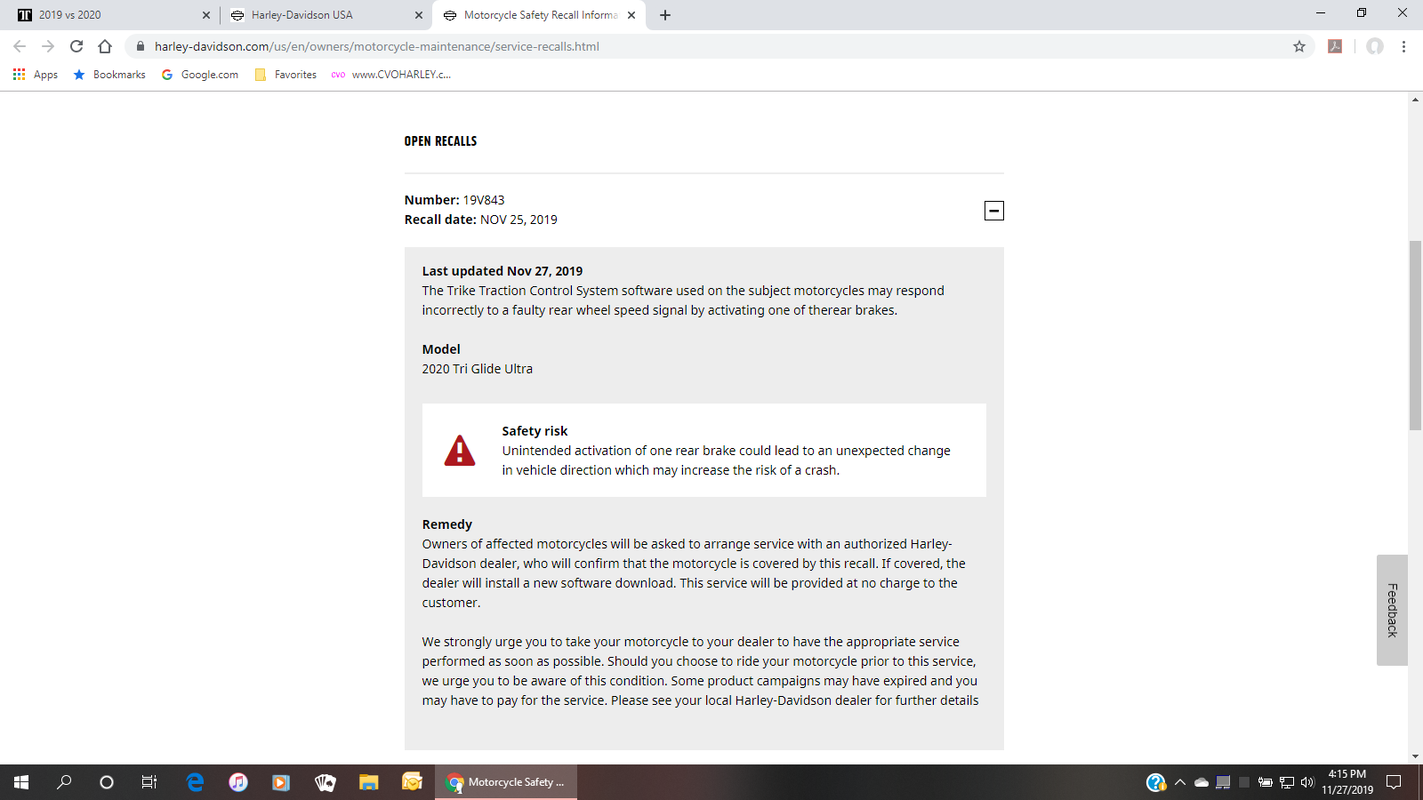Click the model text 2020 Tri Glide Ultra
Screen dimensions: 1423x800
point(477,369)
